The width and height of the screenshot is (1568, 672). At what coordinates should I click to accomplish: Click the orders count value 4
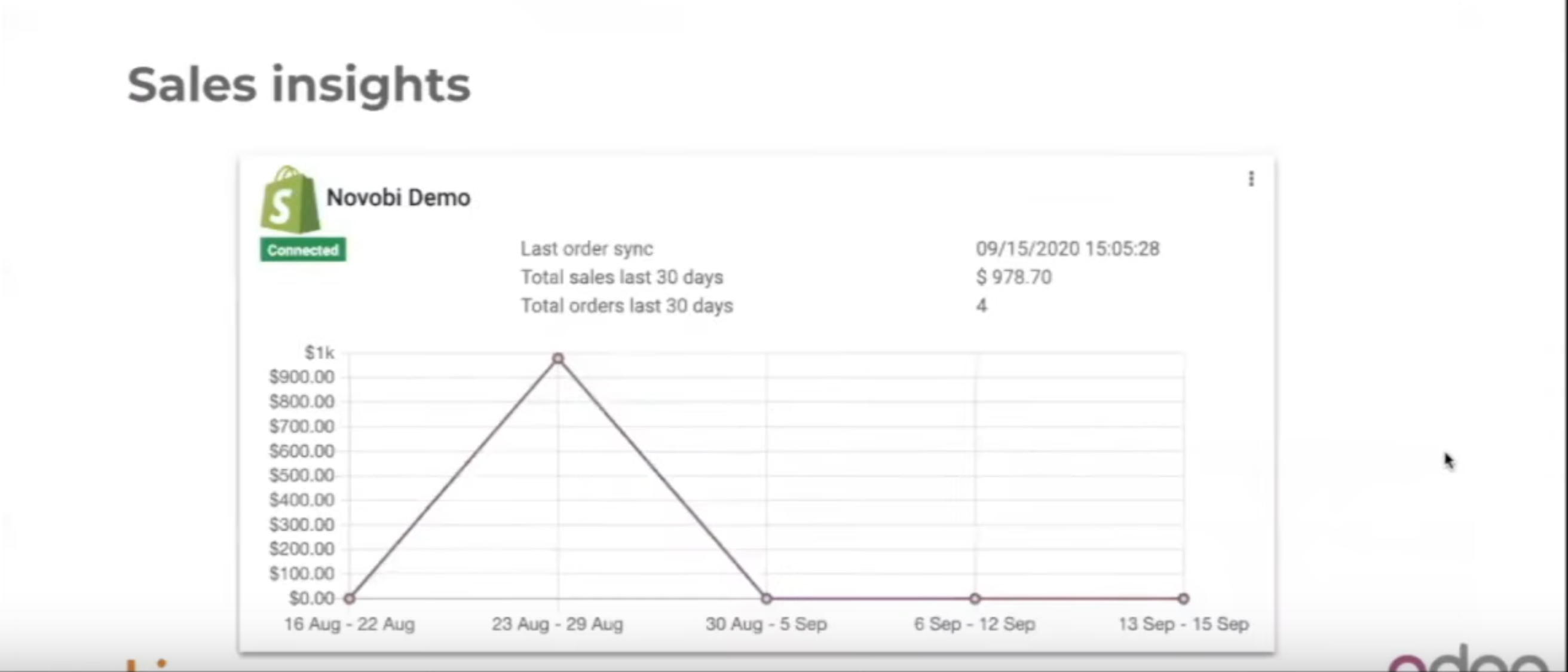[981, 306]
